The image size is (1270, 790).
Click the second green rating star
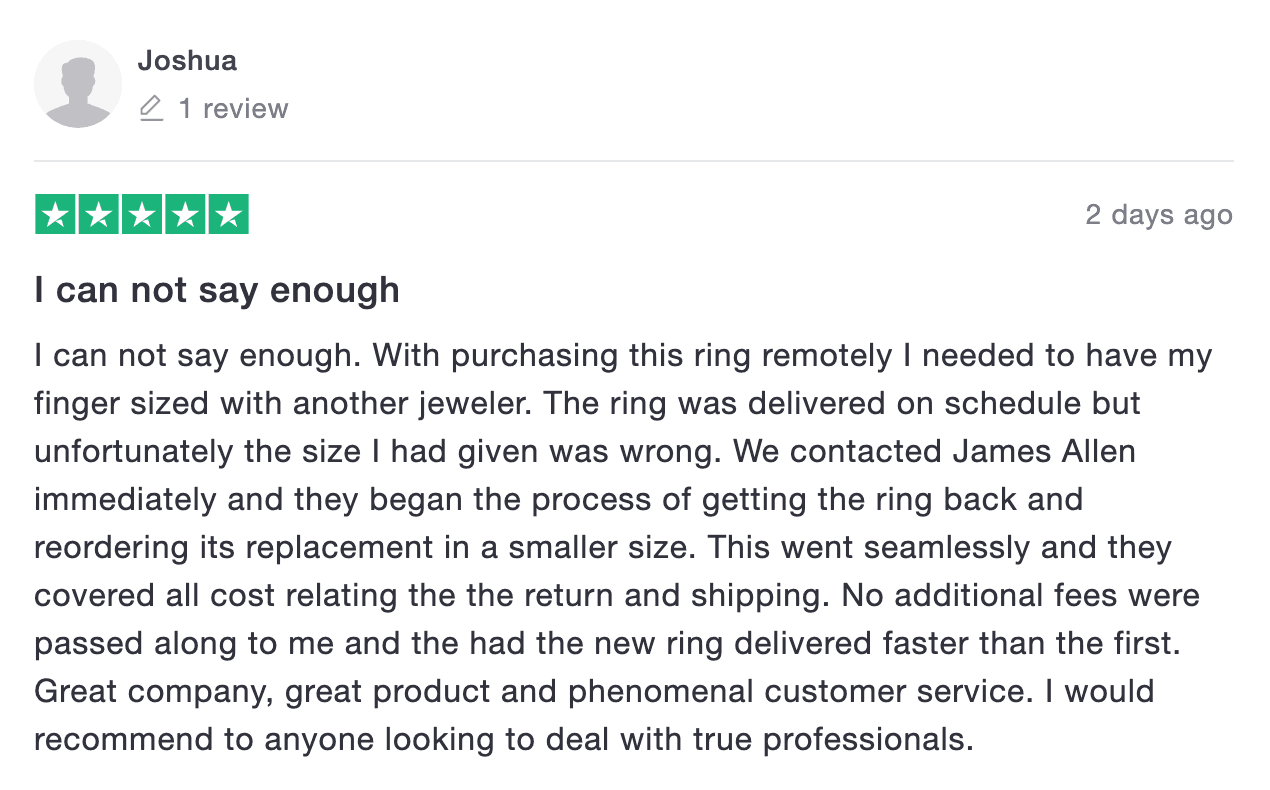tap(99, 215)
